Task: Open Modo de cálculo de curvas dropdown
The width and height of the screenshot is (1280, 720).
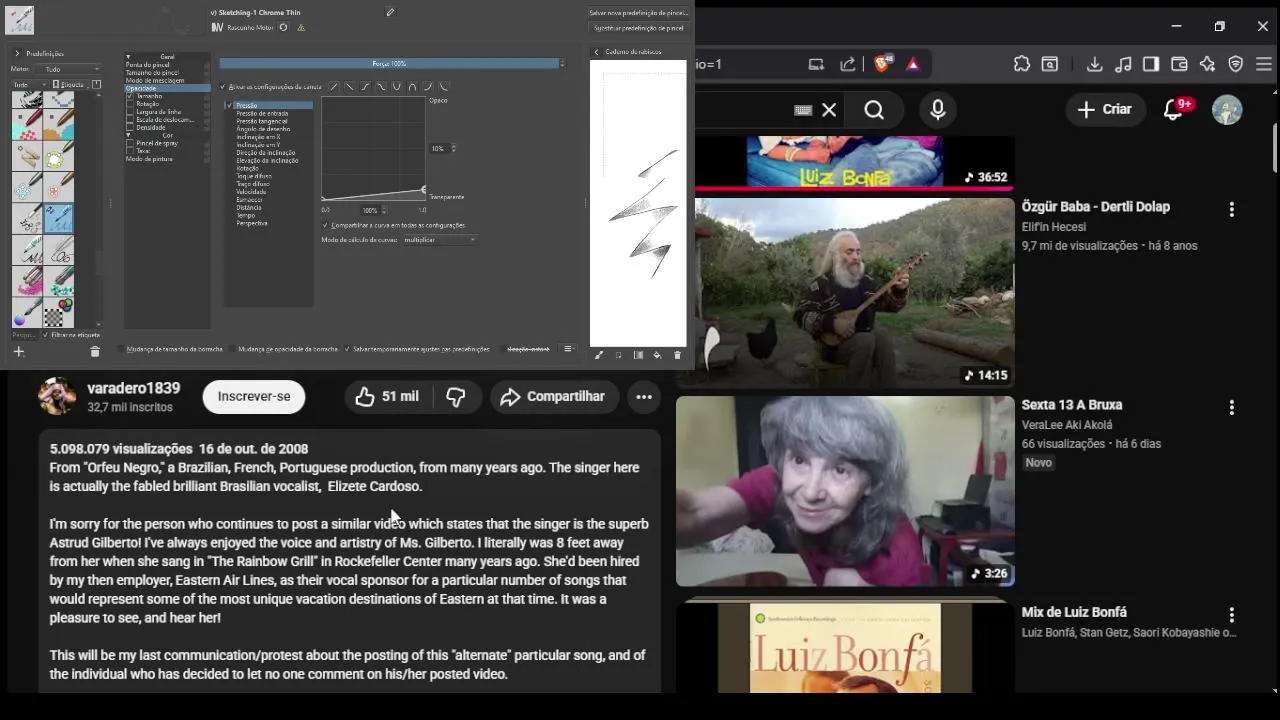Action: coord(440,240)
